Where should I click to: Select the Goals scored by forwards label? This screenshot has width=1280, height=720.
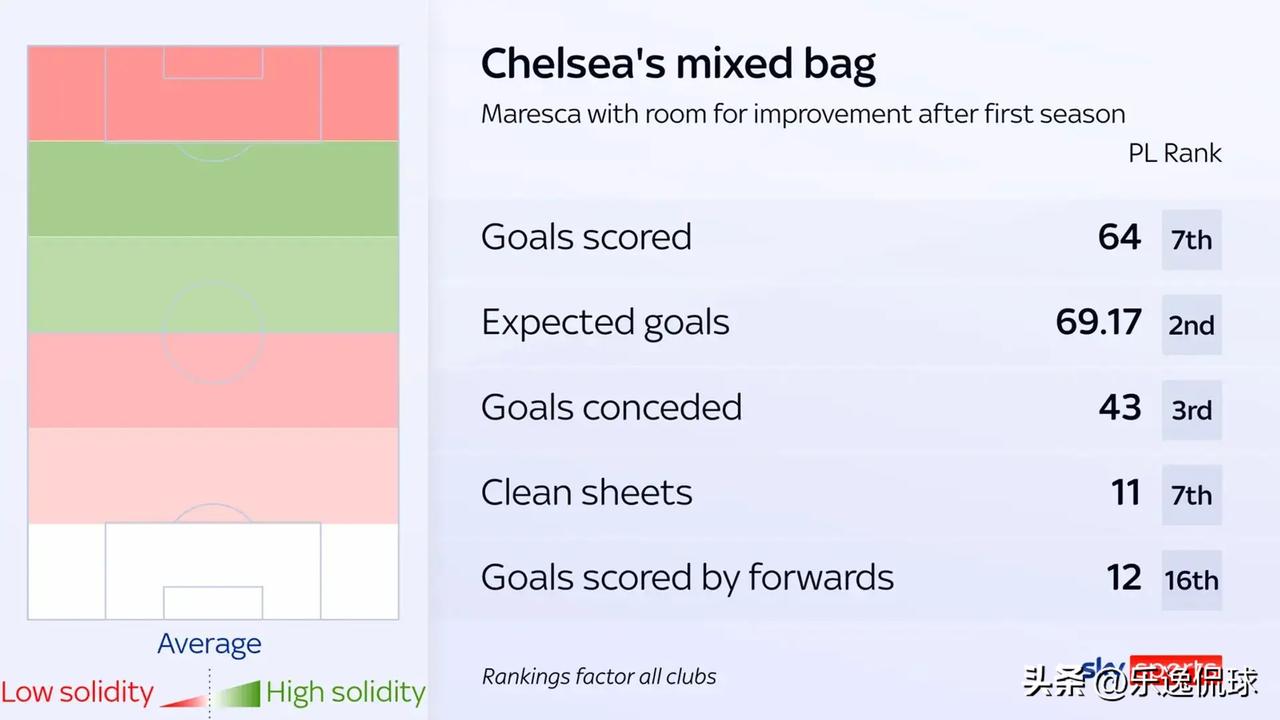[687, 577]
